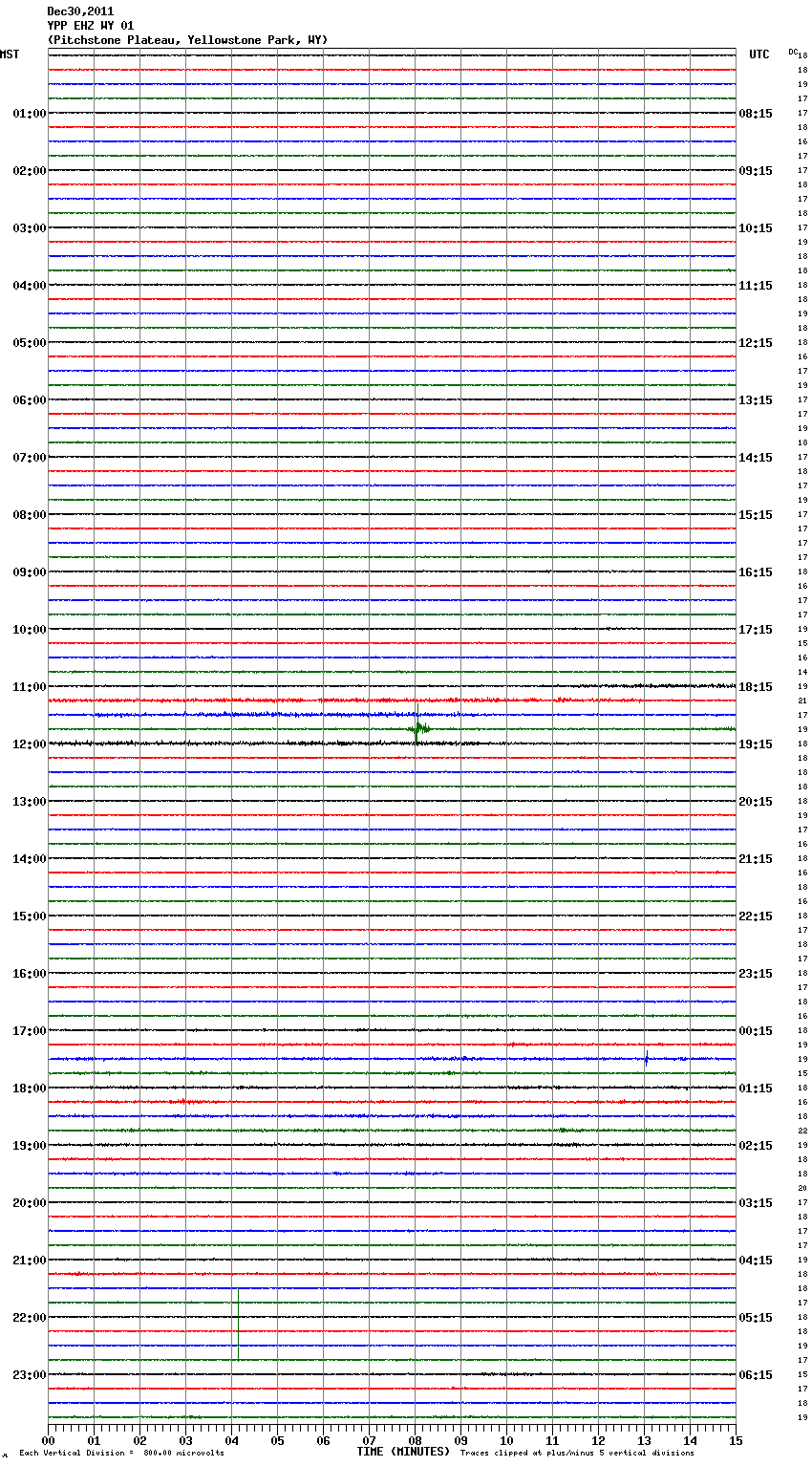Click minute 10 on the bottom axis
The width and height of the screenshot is (812, 1466).
click(x=506, y=1440)
